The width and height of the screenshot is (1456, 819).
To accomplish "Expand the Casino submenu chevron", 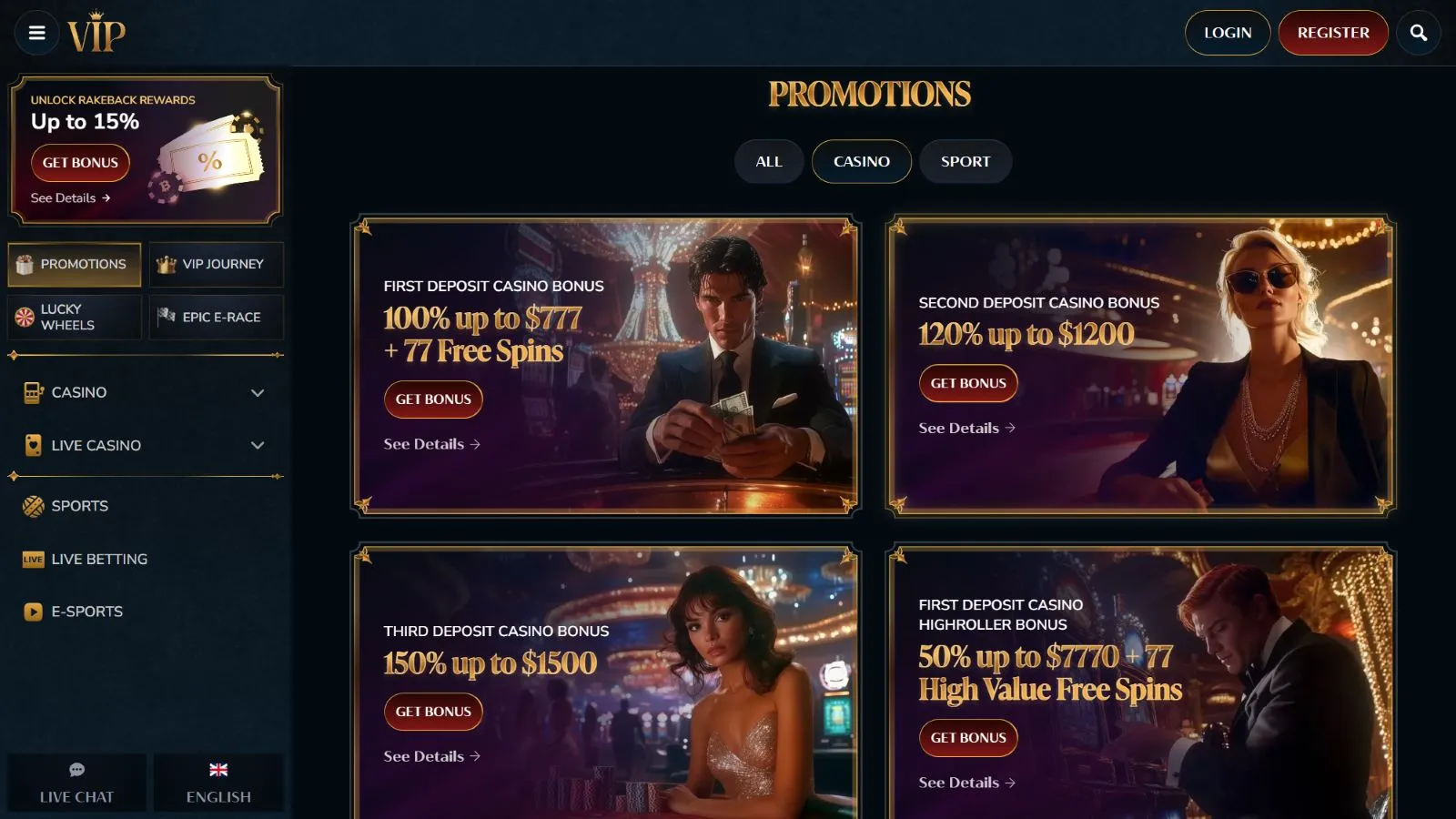I will [258, 392].
